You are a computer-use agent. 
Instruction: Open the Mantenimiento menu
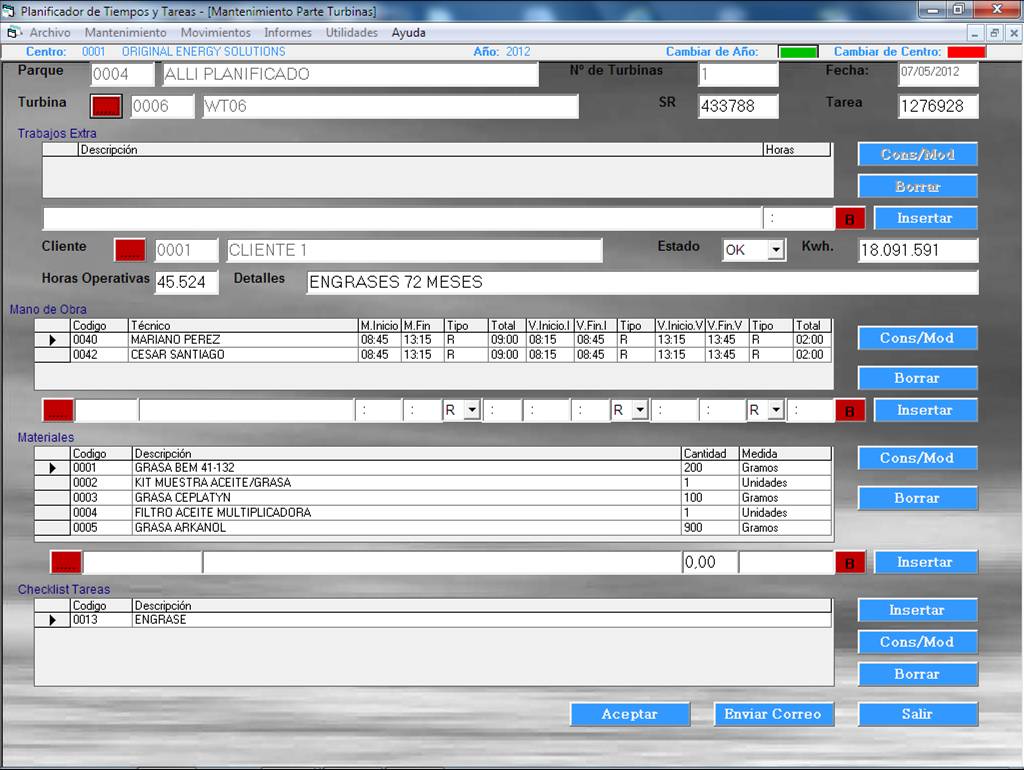(x=125, y=33)
